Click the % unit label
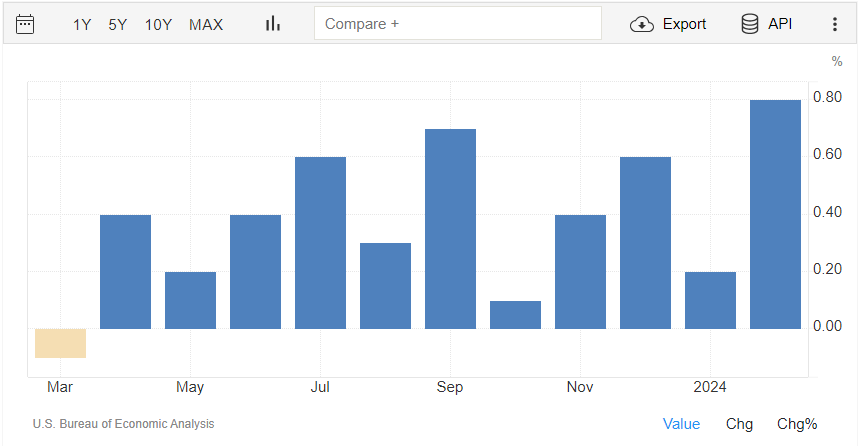Viewport: 858px width, 446px height. click(x=837, y=61)
